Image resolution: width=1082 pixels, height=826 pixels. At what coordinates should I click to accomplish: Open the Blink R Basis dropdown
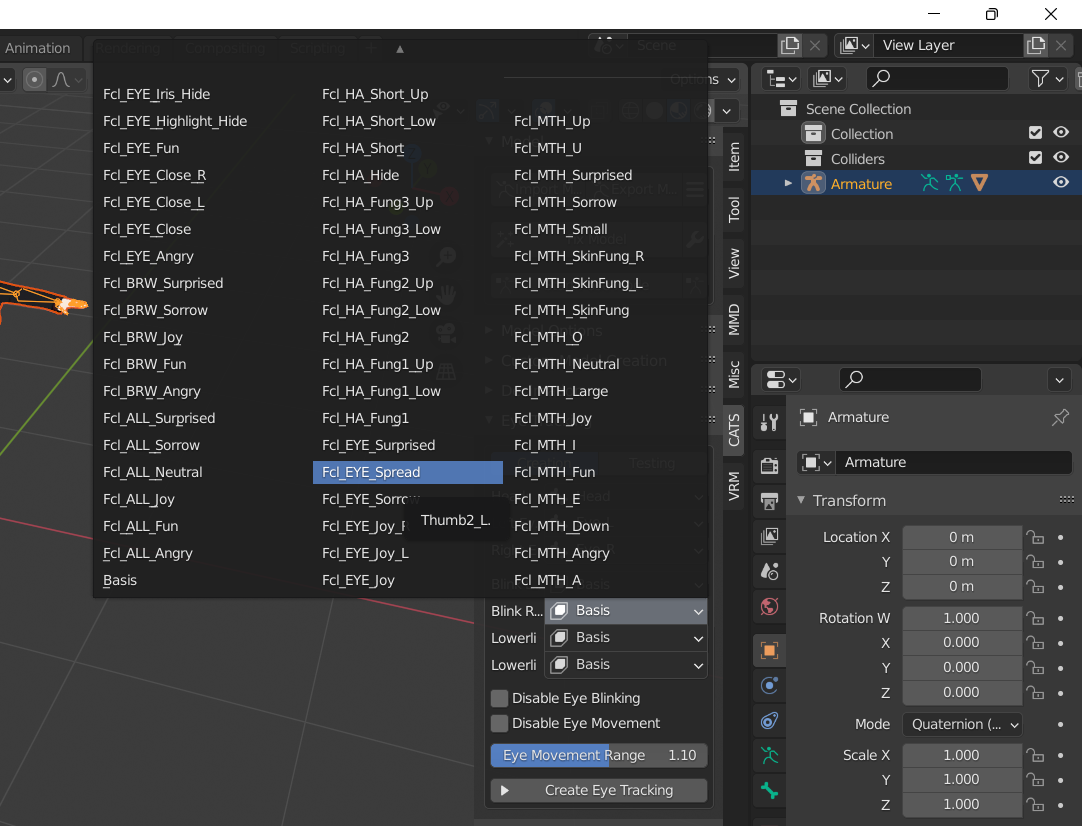point(625,610)
